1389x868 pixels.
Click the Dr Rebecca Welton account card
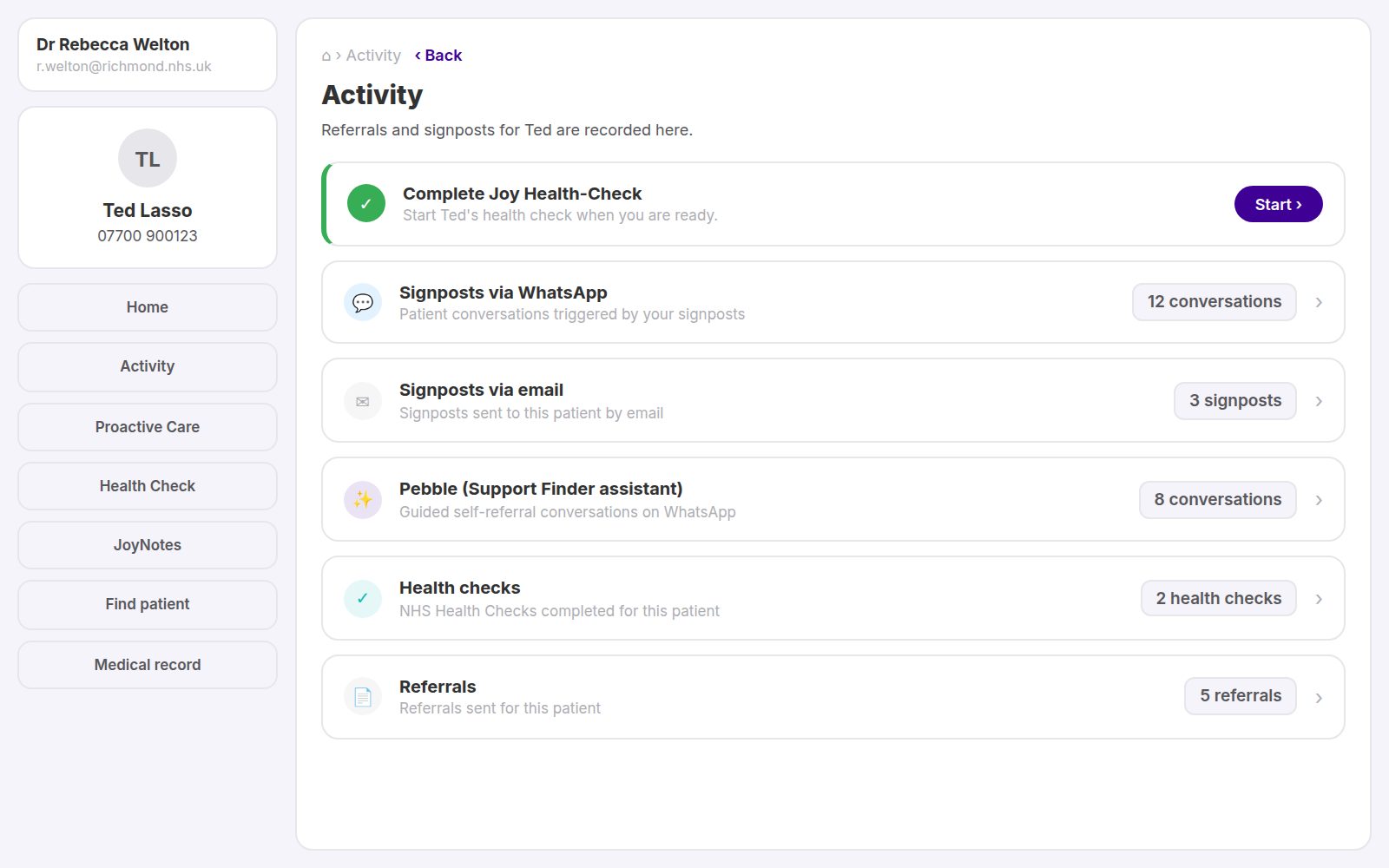click(148, 55)
